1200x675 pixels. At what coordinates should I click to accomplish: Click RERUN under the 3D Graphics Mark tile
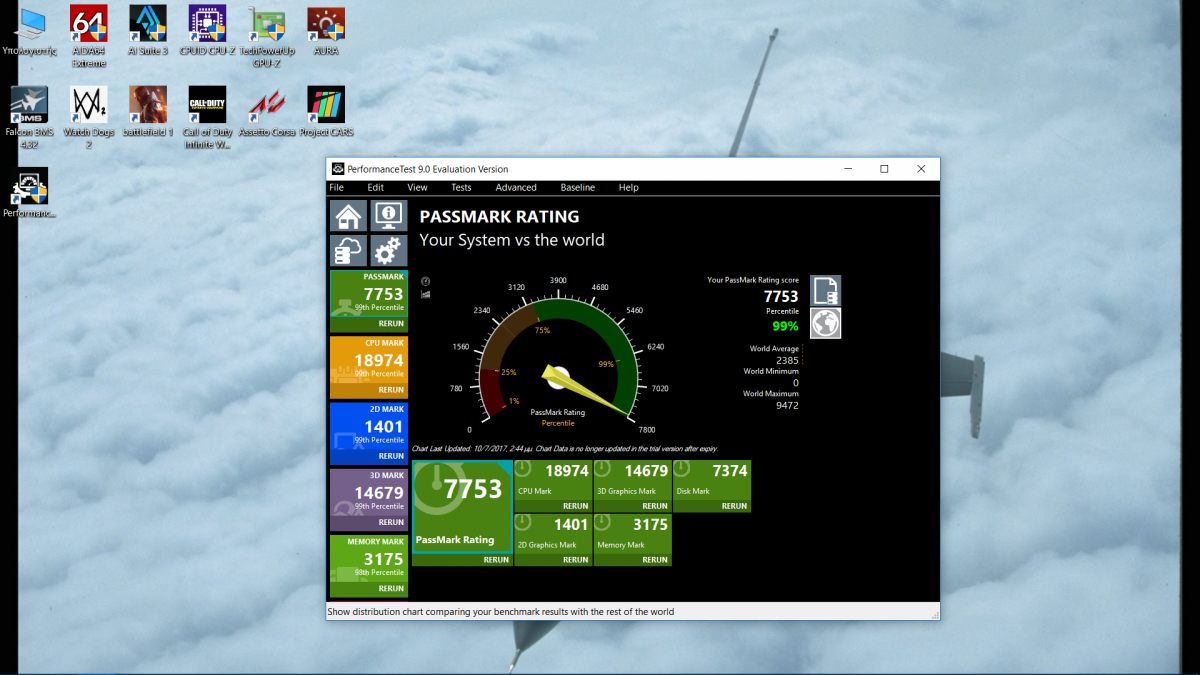tap(655, 506)
